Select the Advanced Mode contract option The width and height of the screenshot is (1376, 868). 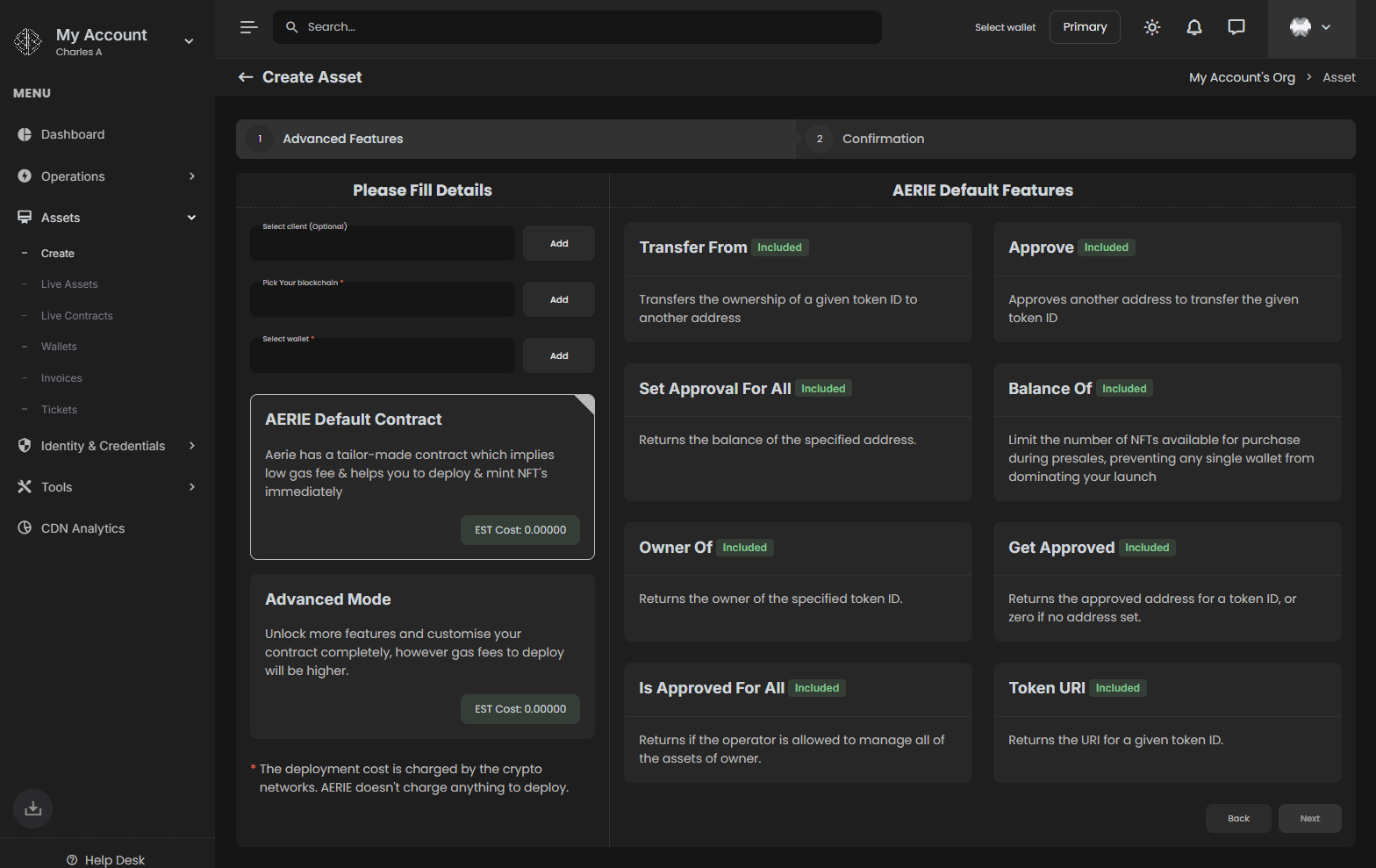[422, 656]
